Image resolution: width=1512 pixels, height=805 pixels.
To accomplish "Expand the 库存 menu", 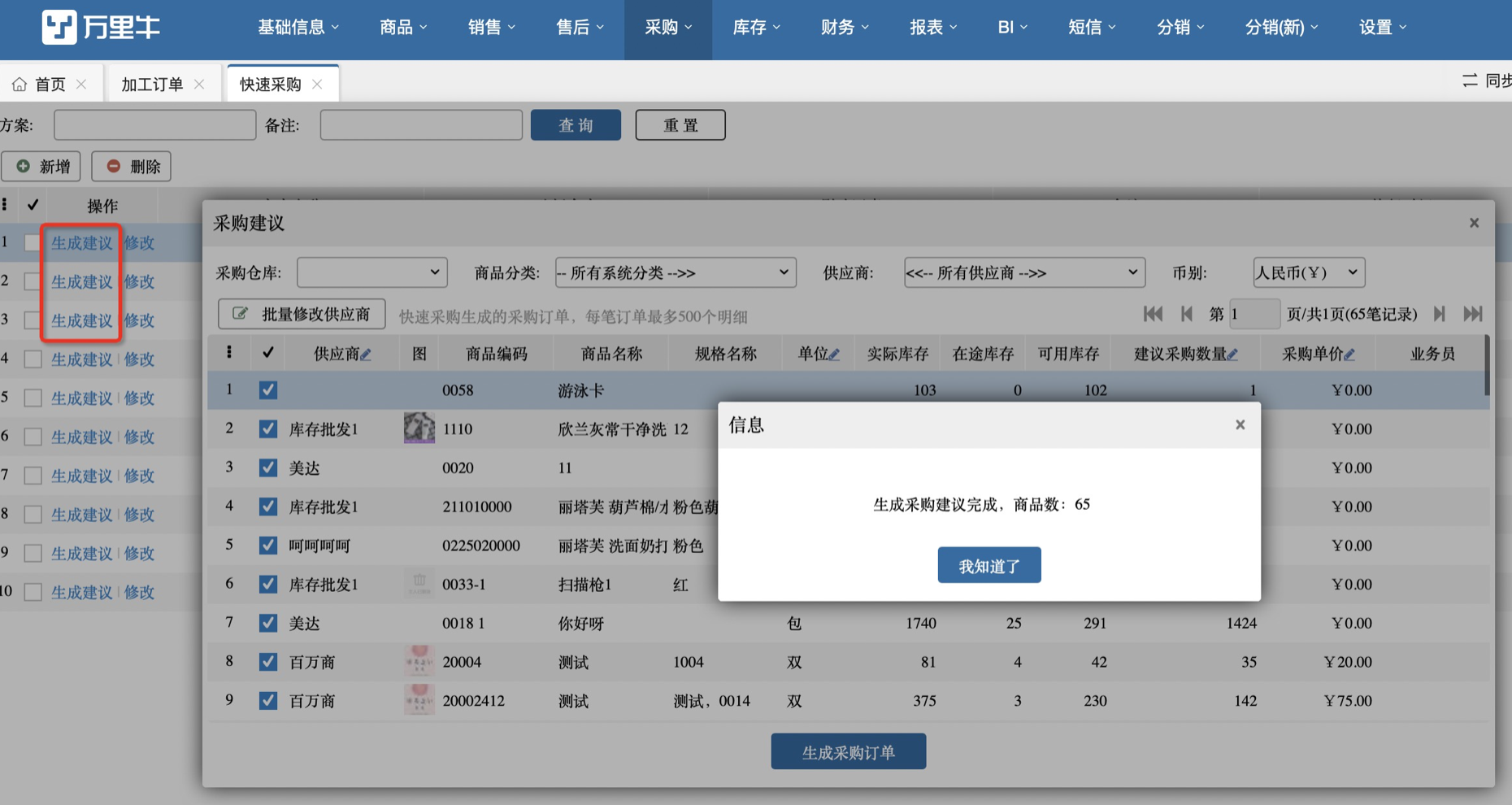I will (756, 28).
